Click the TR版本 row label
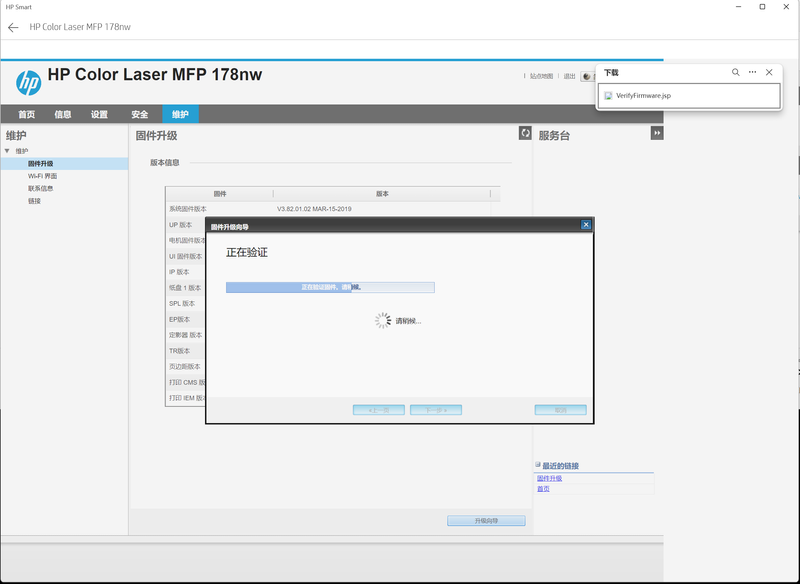The width and height of the screenshot is (800, 584). [180, 351]
